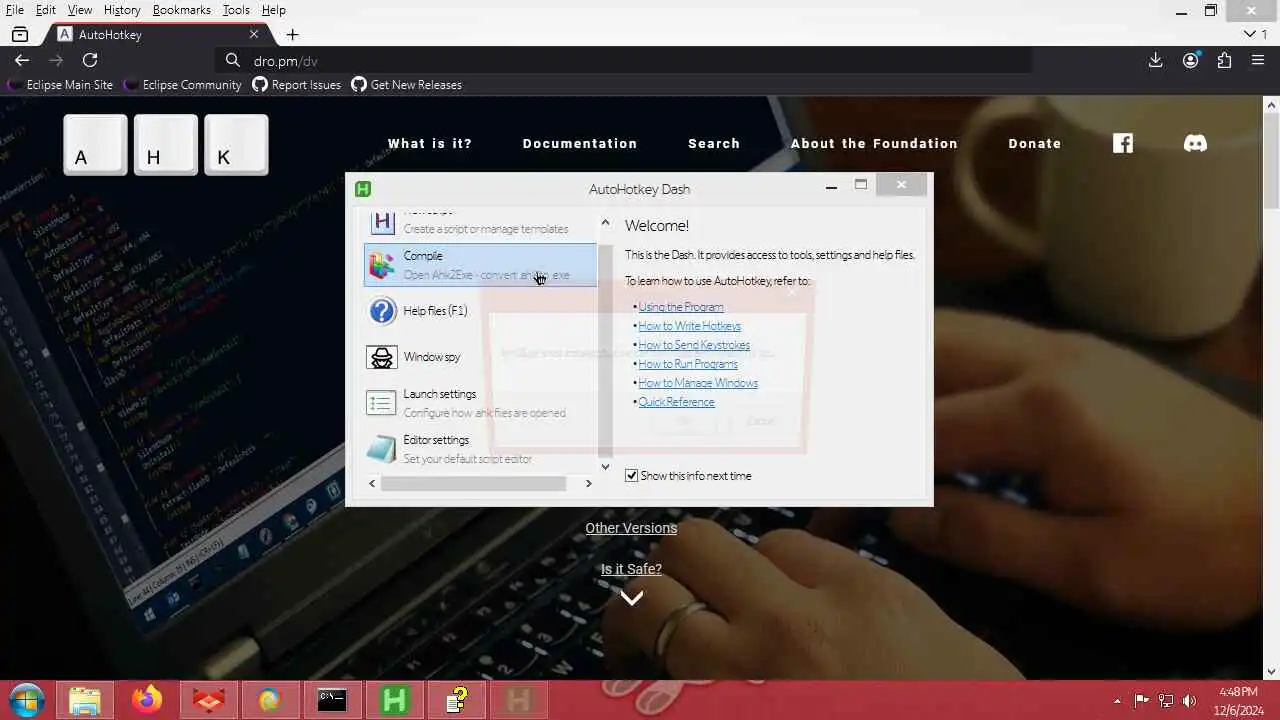Click the Dash list scroll down arrow
1280x720 pixels.
pos(605,467)
